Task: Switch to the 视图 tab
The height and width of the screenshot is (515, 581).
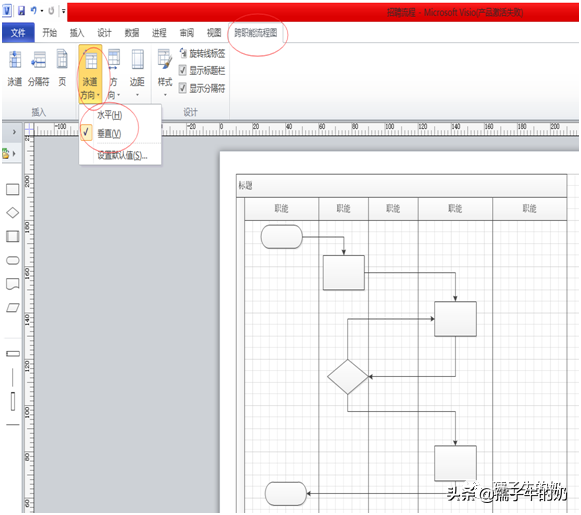Action: 214,33
